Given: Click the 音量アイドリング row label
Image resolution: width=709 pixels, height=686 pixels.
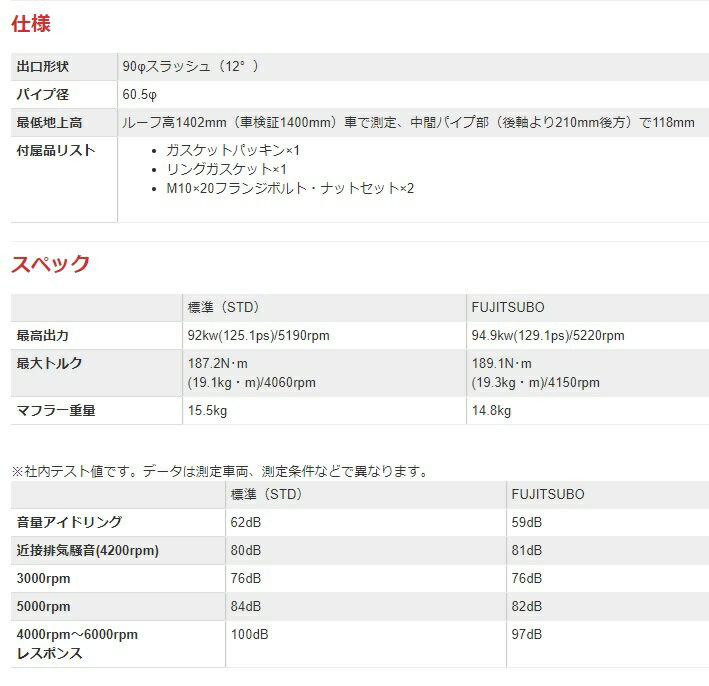Looking at the screenshot, I should coord(70,522).
